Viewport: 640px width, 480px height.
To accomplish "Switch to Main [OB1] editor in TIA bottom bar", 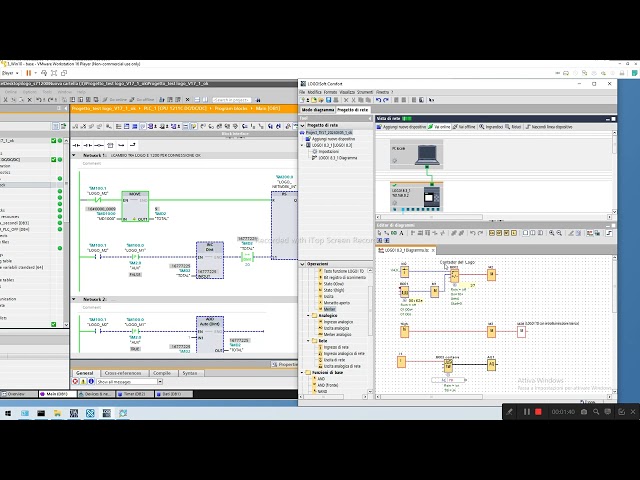I will coord(57,394).
